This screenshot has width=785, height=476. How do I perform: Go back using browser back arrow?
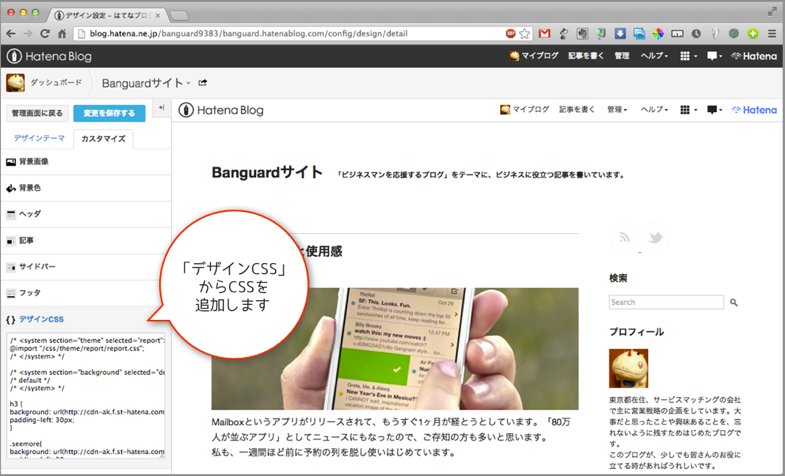point(11,34)
